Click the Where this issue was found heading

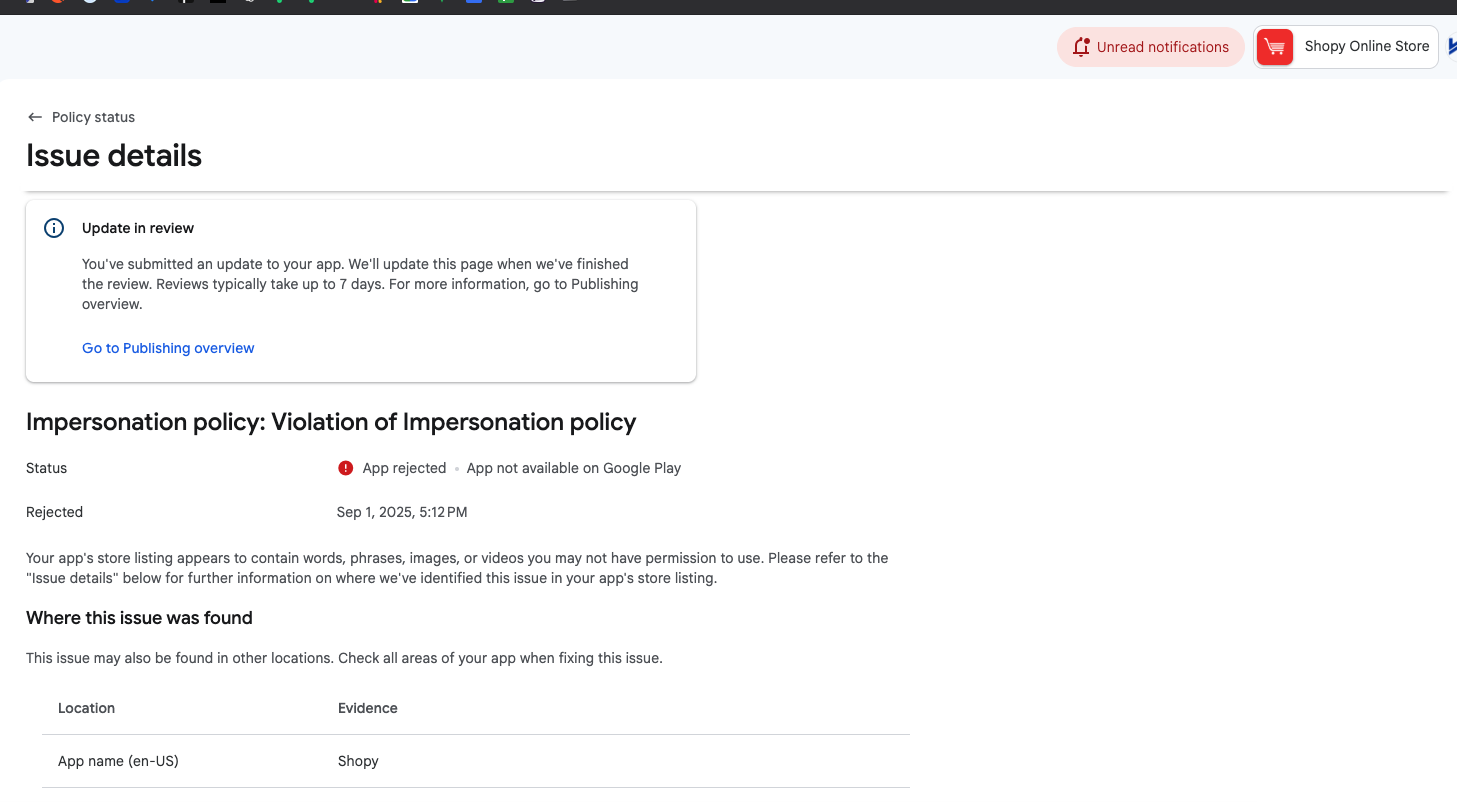point(139,618)
